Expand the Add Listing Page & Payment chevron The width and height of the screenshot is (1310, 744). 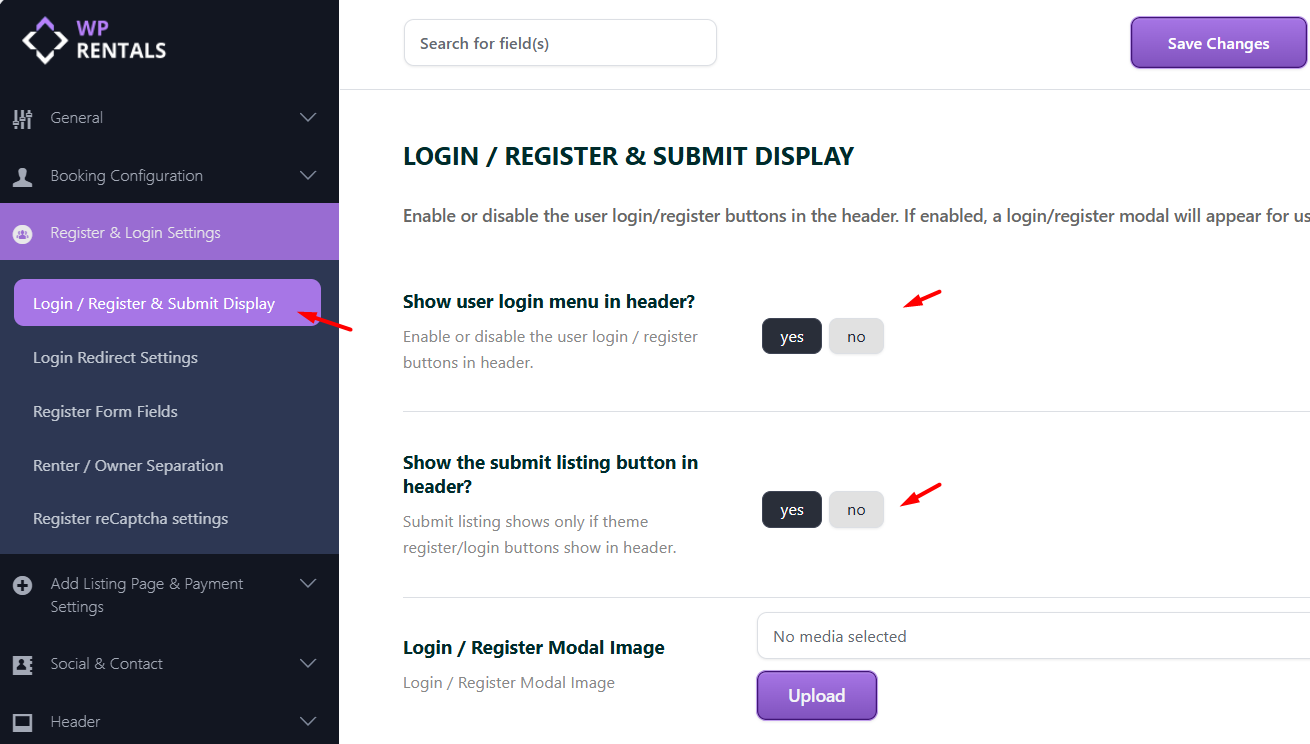click(x=308, y=584)
